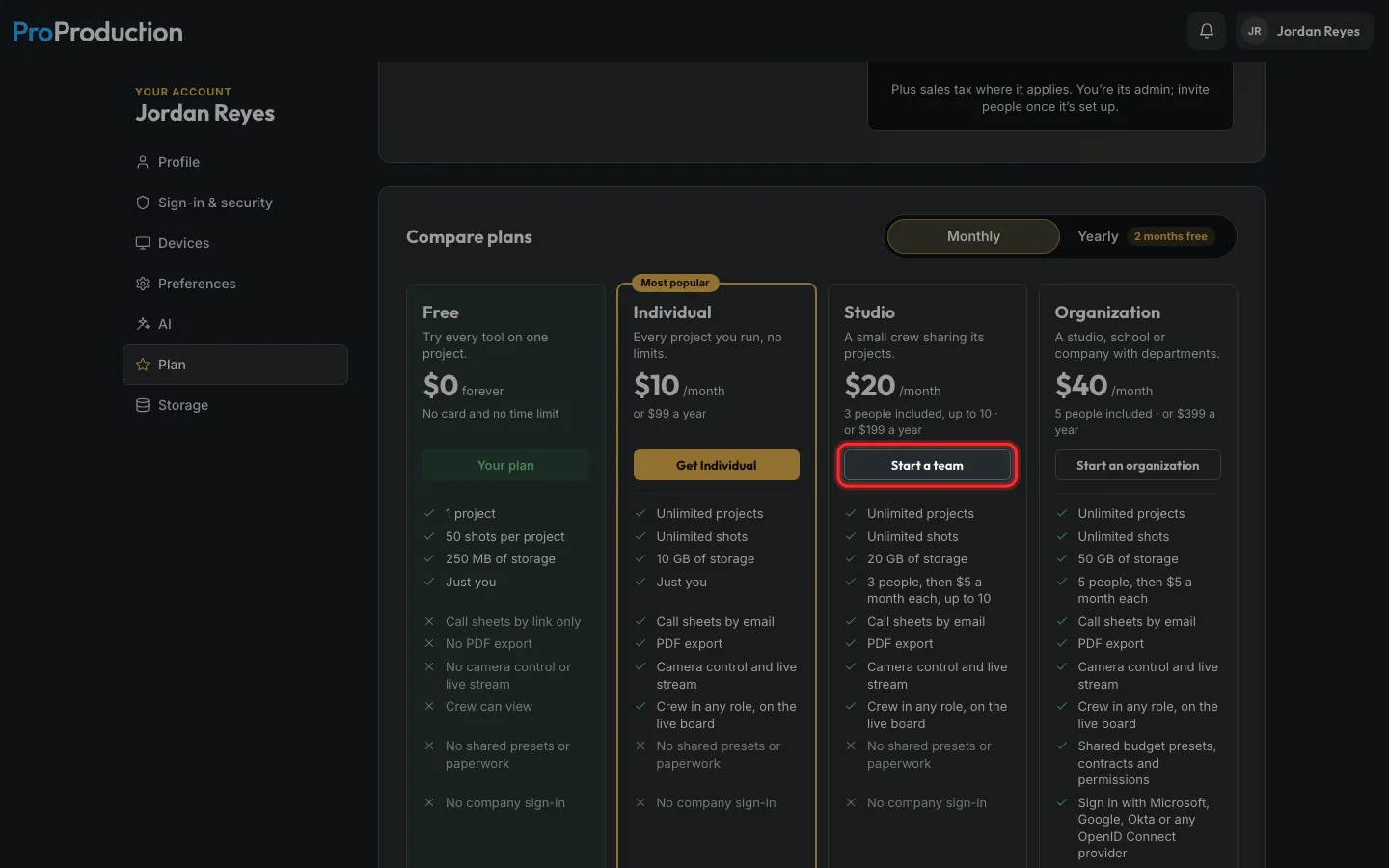Viewport: 1389px width, 868px height.
Task: Click the Organization plan title
Action: point(1107,312)
